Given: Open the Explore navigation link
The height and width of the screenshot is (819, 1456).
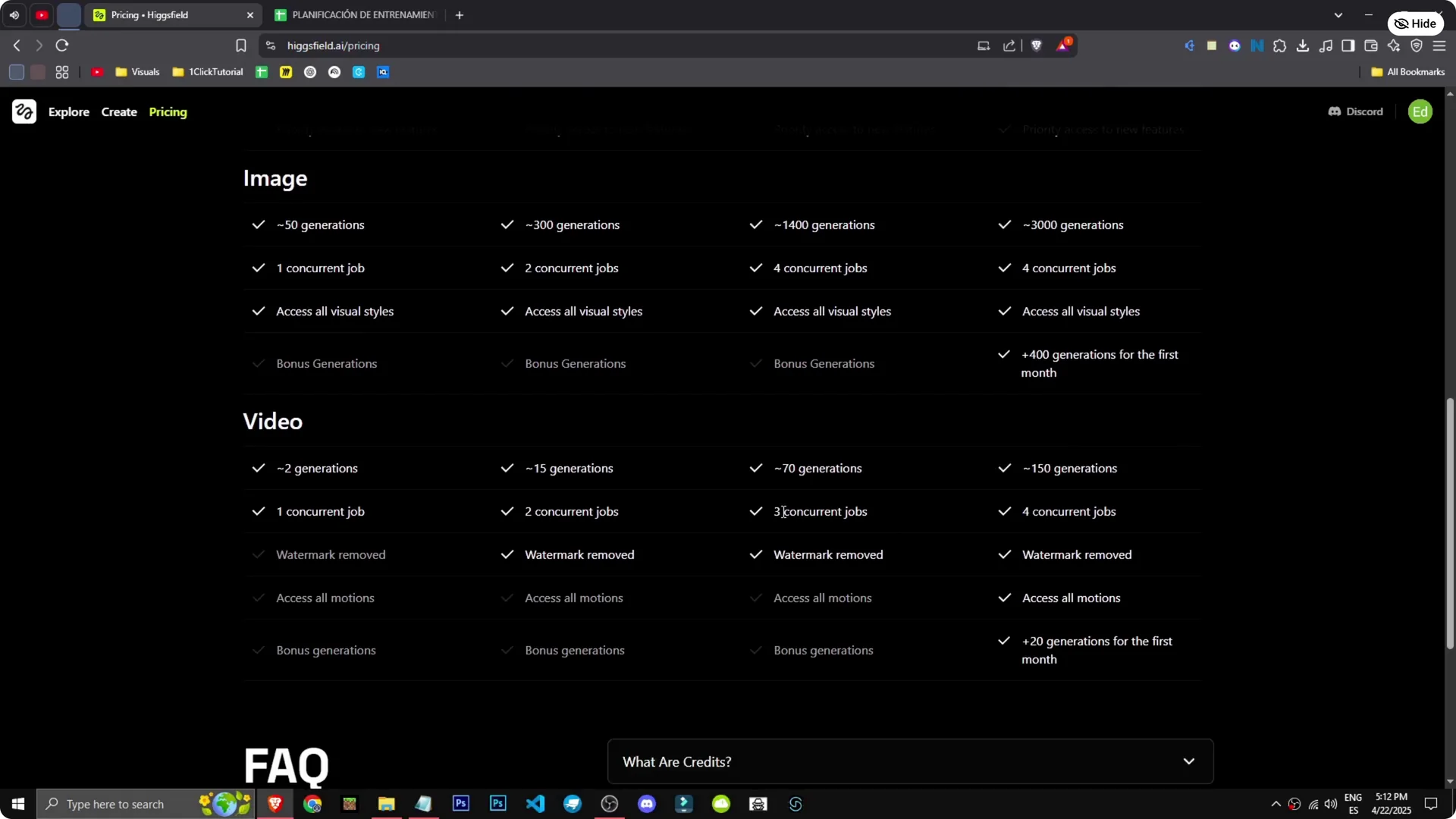Looking at the screenshot, I should point(69,111).
